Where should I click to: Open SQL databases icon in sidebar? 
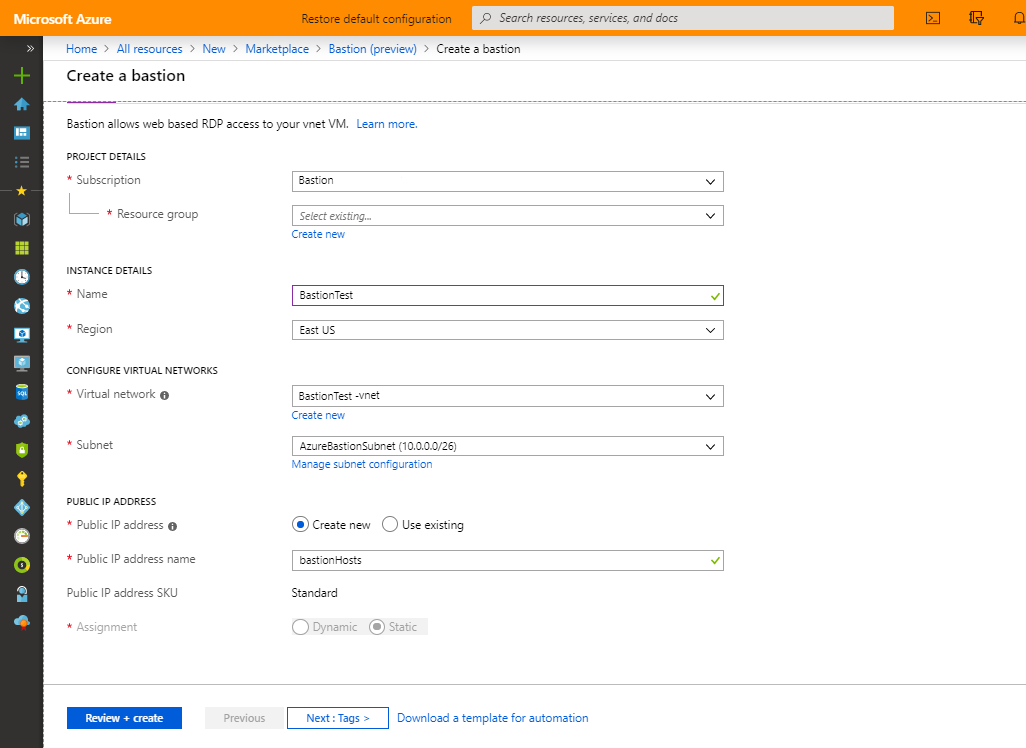click(22, 392)
